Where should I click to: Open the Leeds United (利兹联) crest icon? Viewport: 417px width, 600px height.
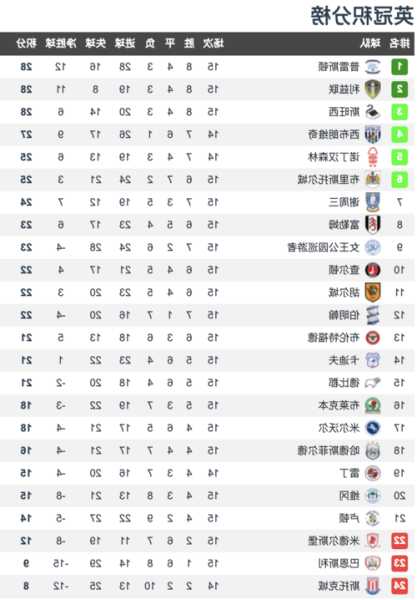pyautogui.click(x=372, y=90)
